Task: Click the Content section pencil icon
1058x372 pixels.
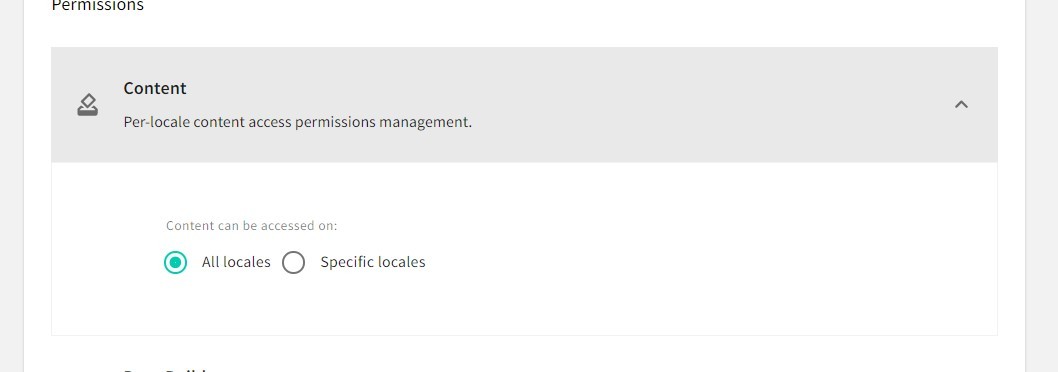Action: pyautogui.click(x=88, y=105)
